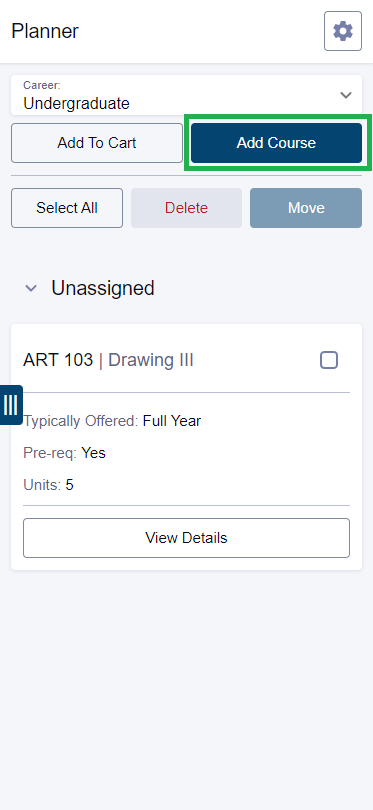Image resolution: width=373 pixels, height=810 pixels.
Task: Click the Units 5 line
Action: coord(49,485)
